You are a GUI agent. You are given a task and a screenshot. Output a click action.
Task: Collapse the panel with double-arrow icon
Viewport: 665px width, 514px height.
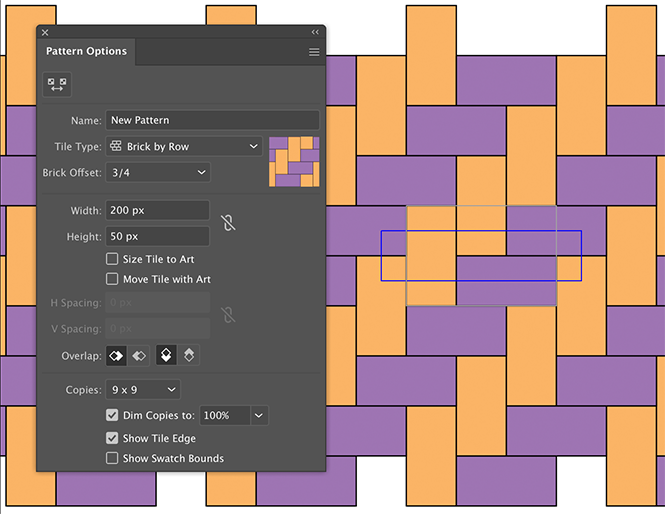315,32
